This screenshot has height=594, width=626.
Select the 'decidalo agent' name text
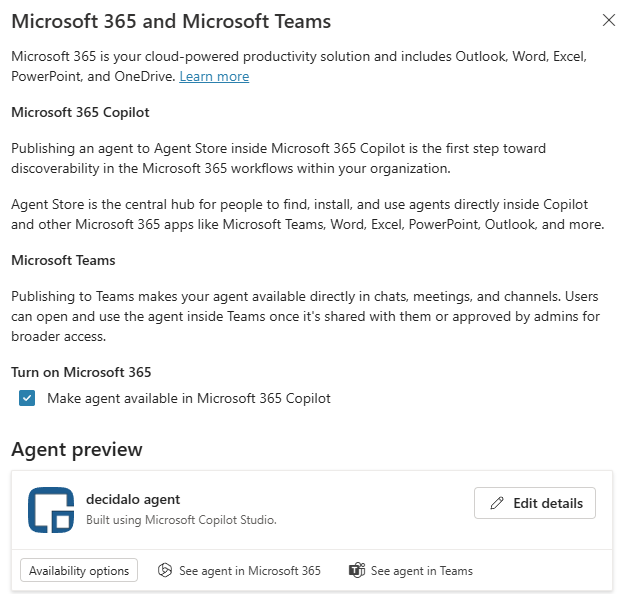[133, 499]
